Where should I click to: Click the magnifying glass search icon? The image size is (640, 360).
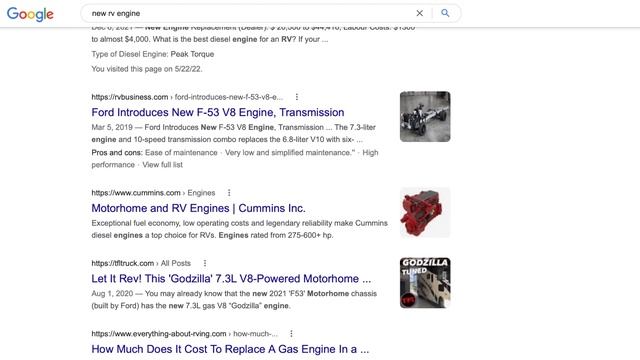click(x=445, y=13)
